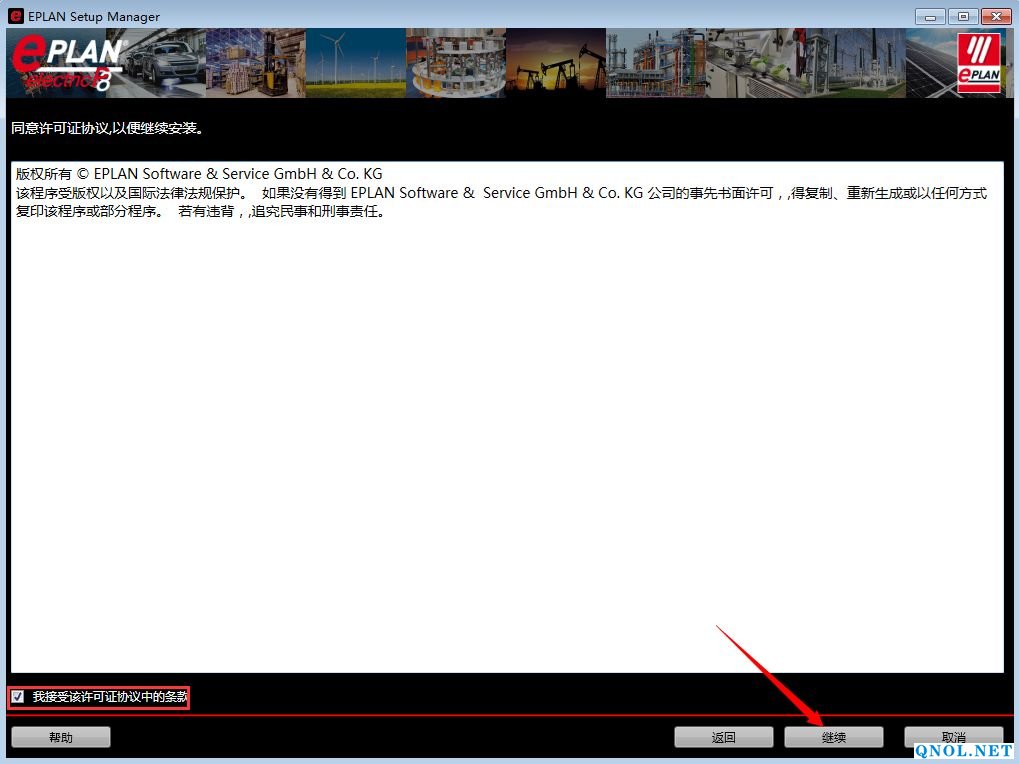Close the EPLAN Setup Manager window
The width and height of the screenshot is (1019, 764).
tap(996, 16)
